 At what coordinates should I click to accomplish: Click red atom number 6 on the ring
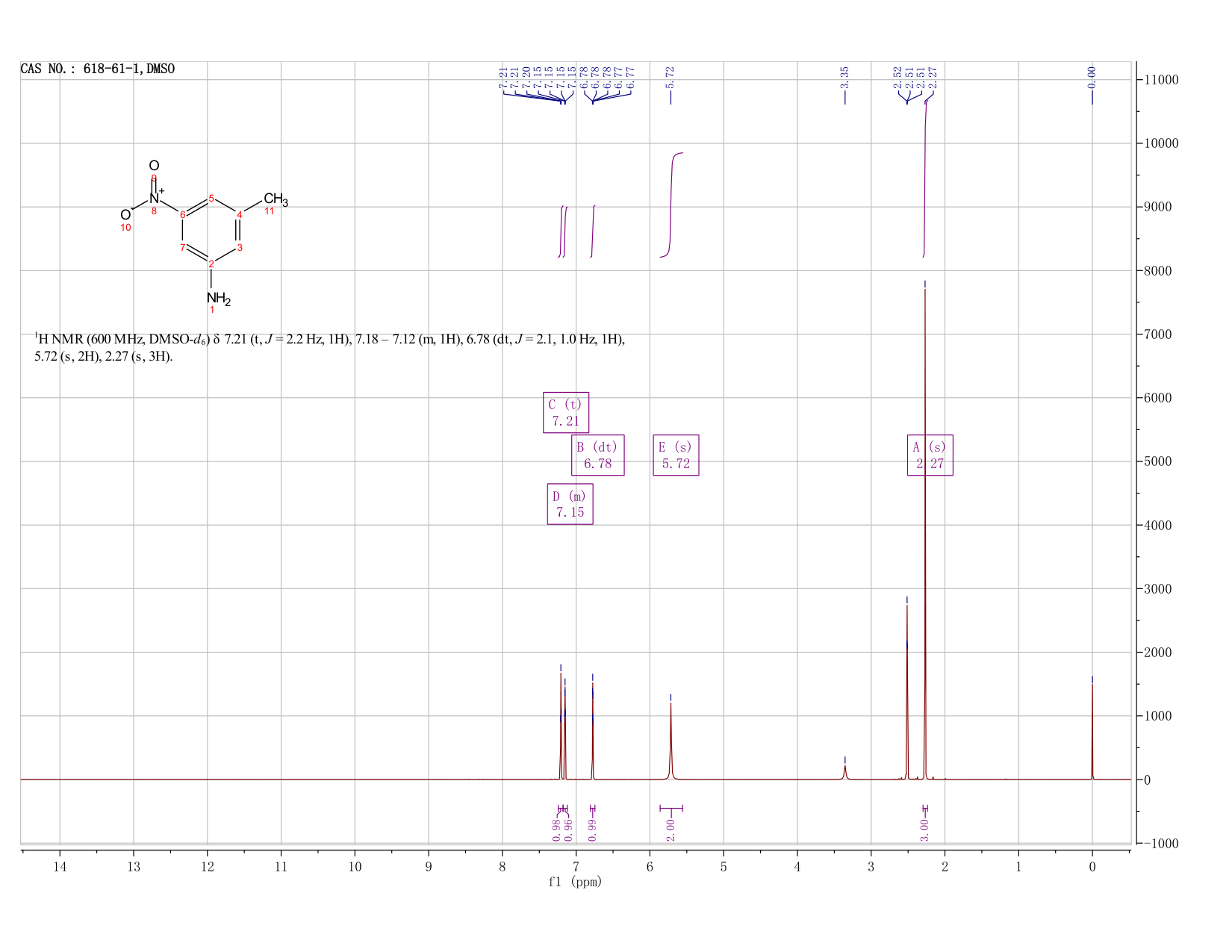pos(183,215)
